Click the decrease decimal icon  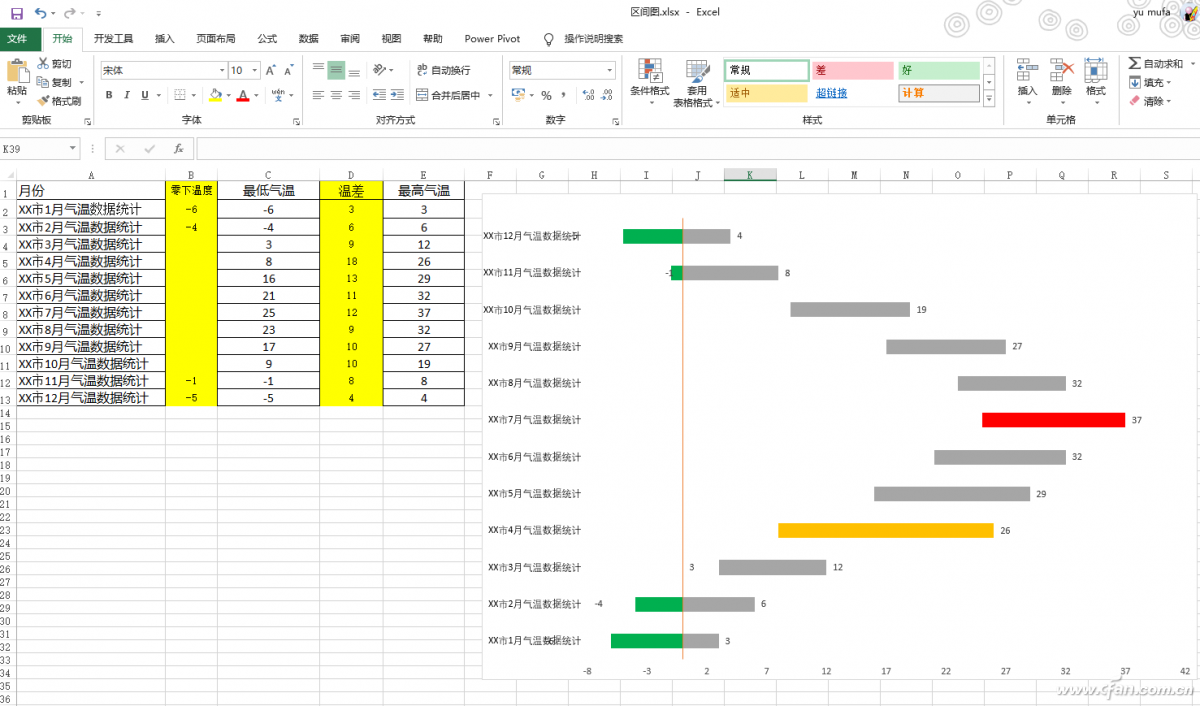(607, 95)
